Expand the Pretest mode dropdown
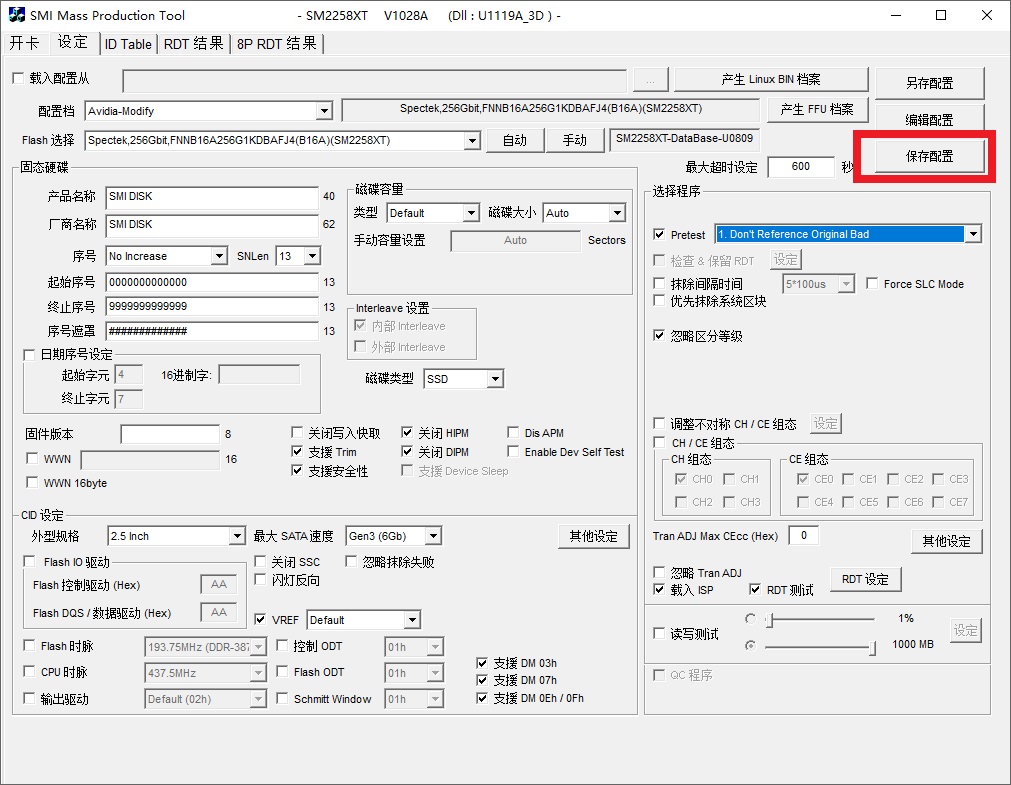This screenshot has height=785, width=1011. 972,234
